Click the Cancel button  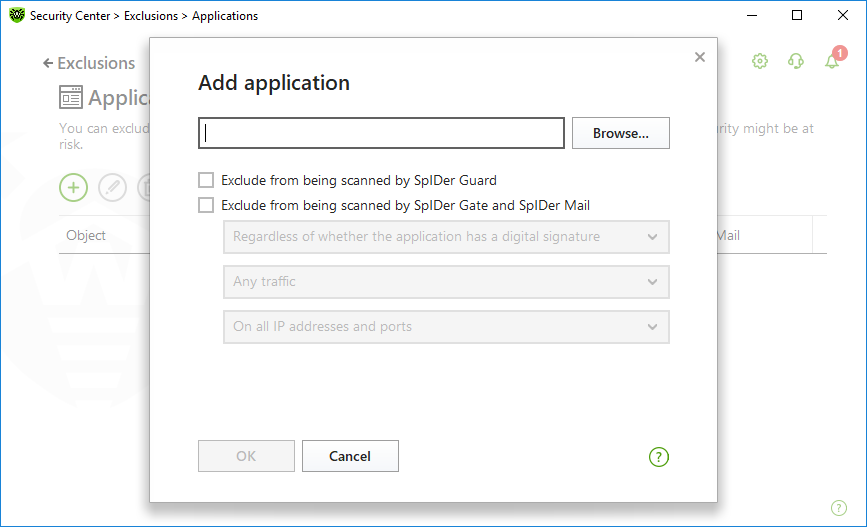coord(350,456)
